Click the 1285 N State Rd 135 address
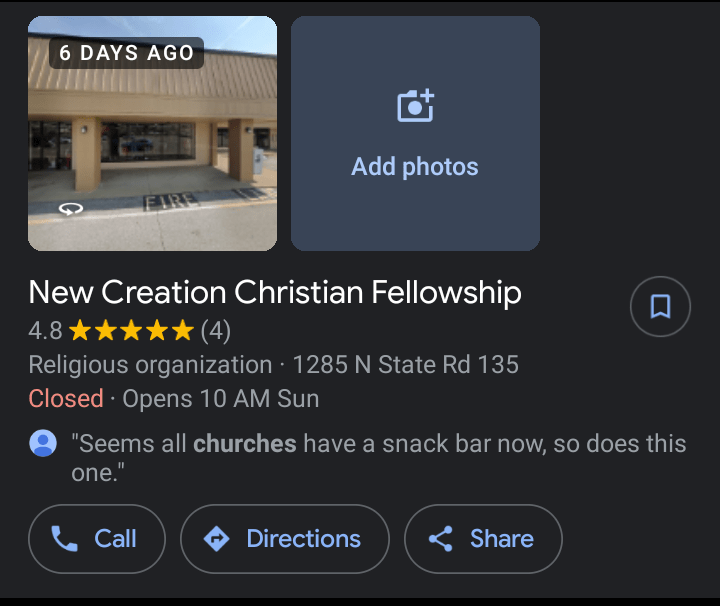This screenshot has height=606, width=720. pyautogui.click(x=405, y=364)
